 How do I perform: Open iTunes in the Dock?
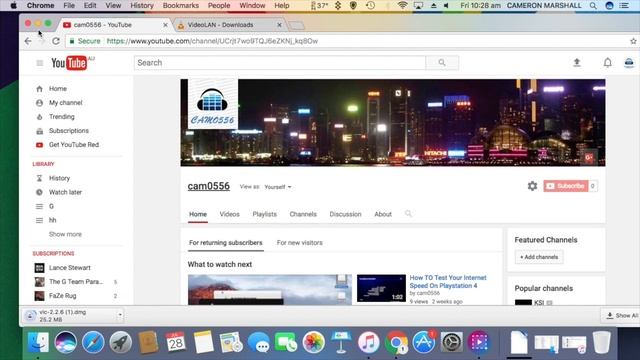click(369, 342)
